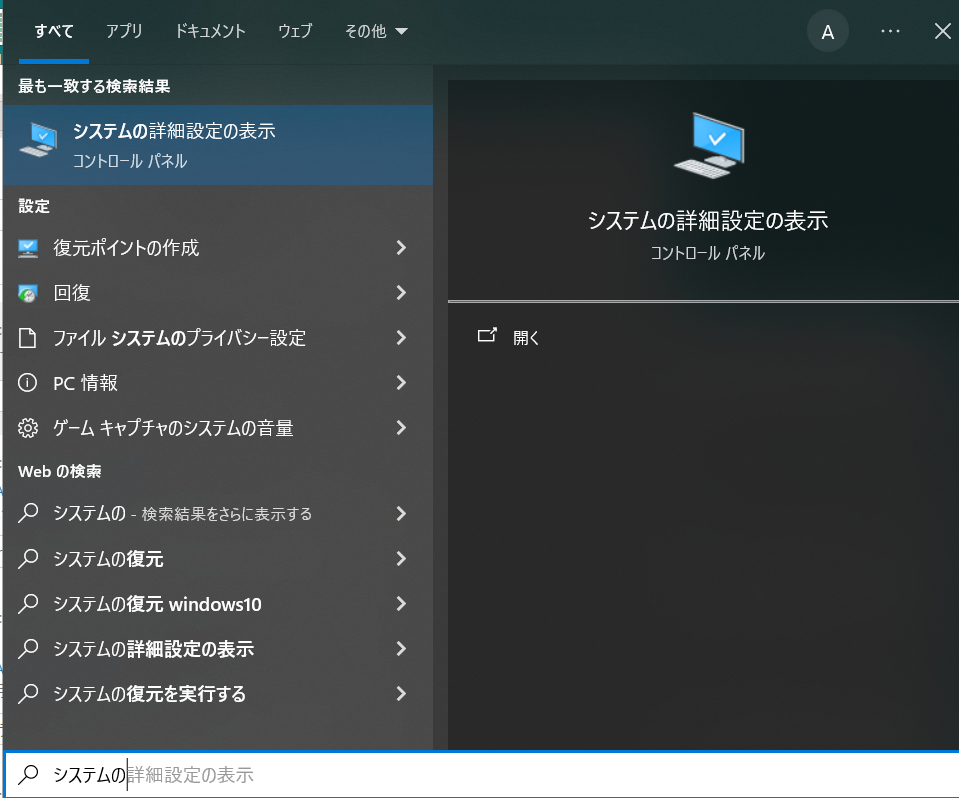
Task: Click search icon beside システムの復元 suggestion
Action: (28, 558)
